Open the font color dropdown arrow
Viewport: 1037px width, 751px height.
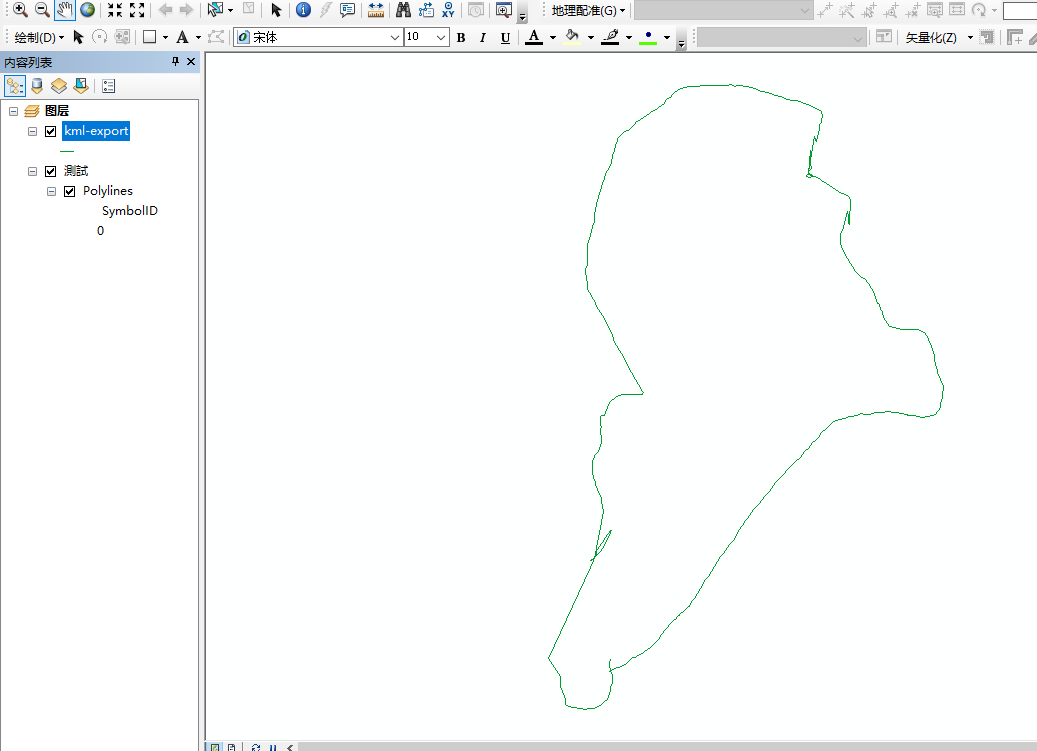(x=553, y=38)
